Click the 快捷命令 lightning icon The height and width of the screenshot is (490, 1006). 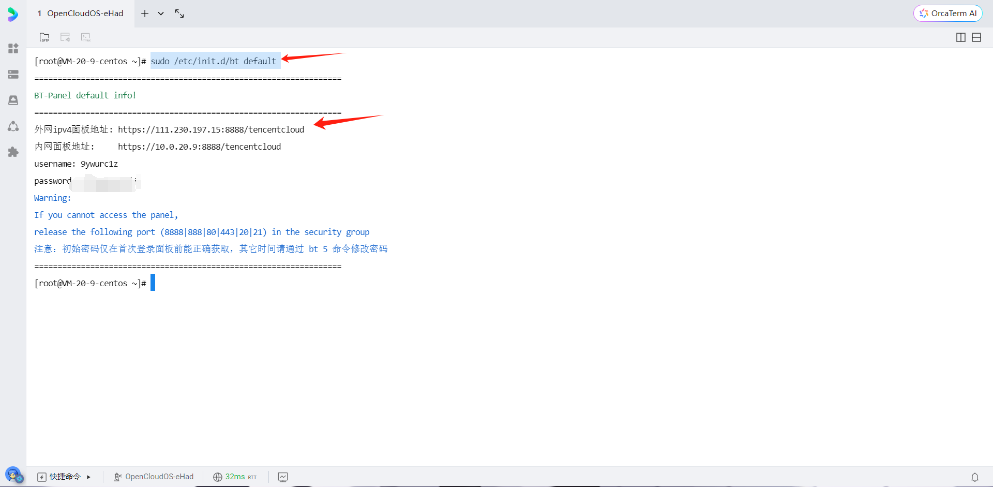point(42,477)
